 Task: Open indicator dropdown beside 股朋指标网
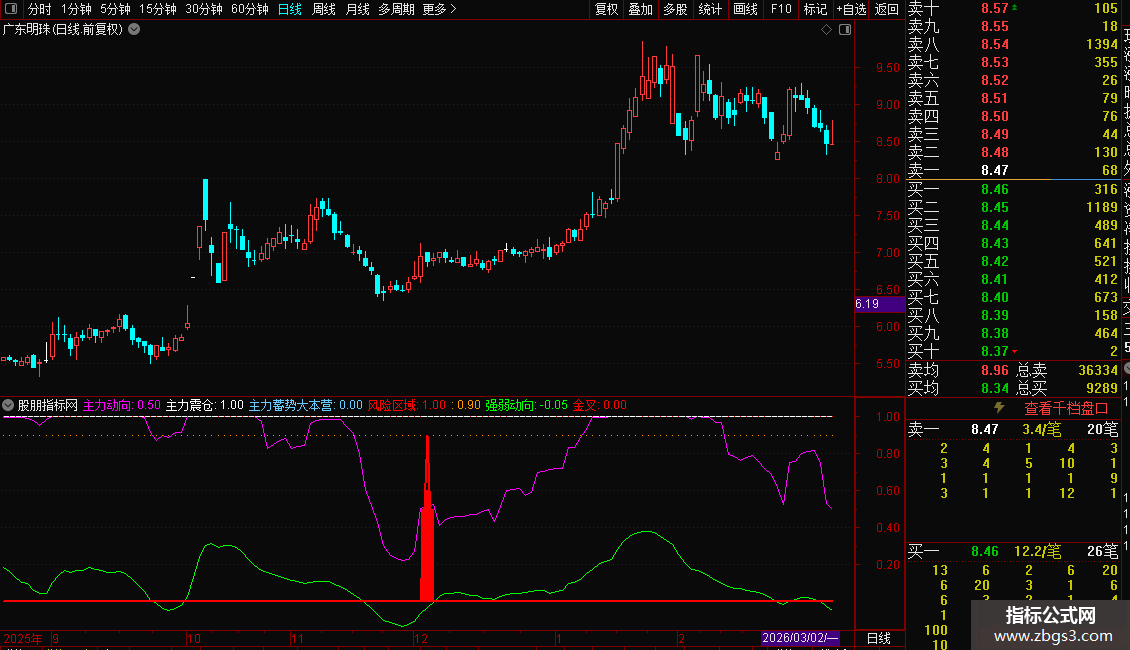click(8, 406)
